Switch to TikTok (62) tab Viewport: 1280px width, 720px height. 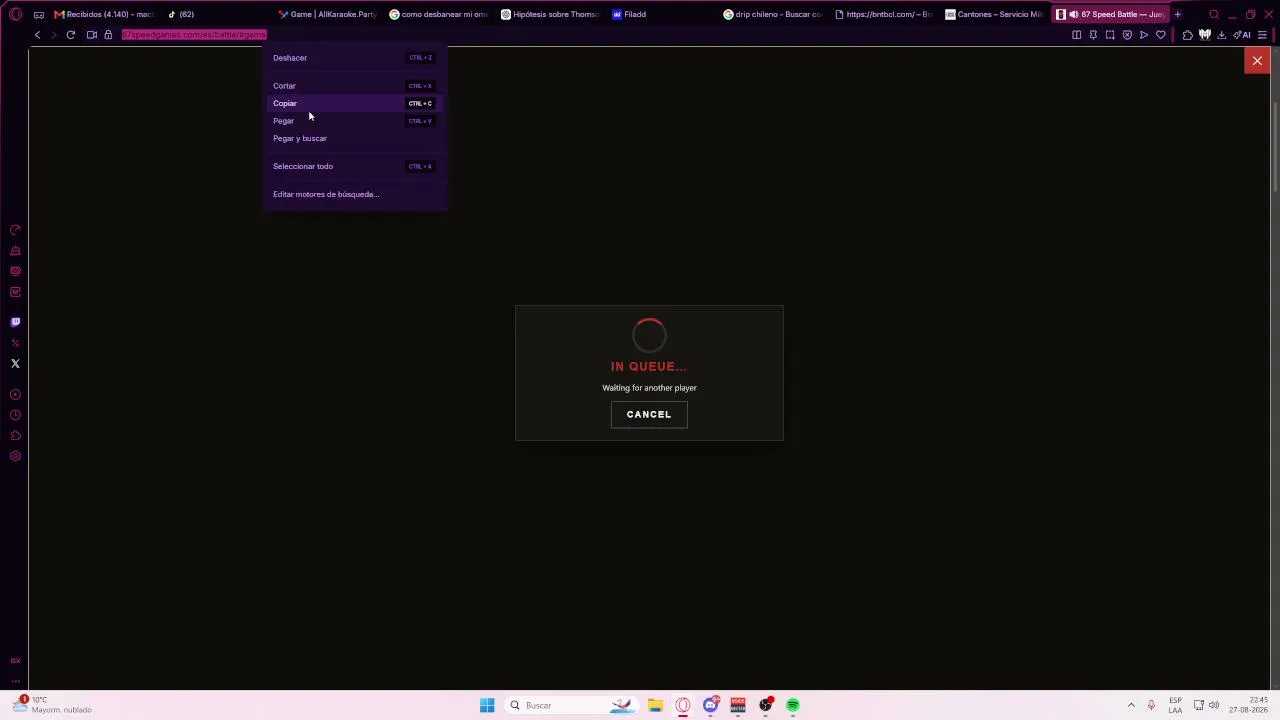click(215, 14)
